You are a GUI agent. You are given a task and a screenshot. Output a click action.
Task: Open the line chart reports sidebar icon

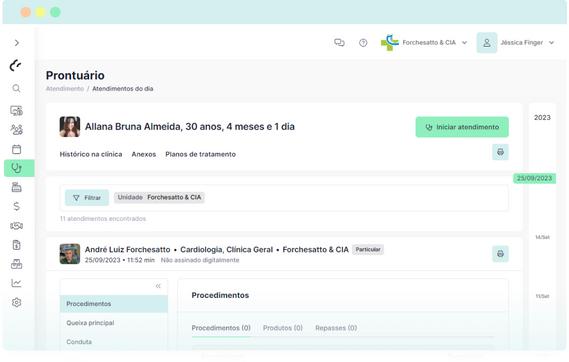(x=16, y=283)
